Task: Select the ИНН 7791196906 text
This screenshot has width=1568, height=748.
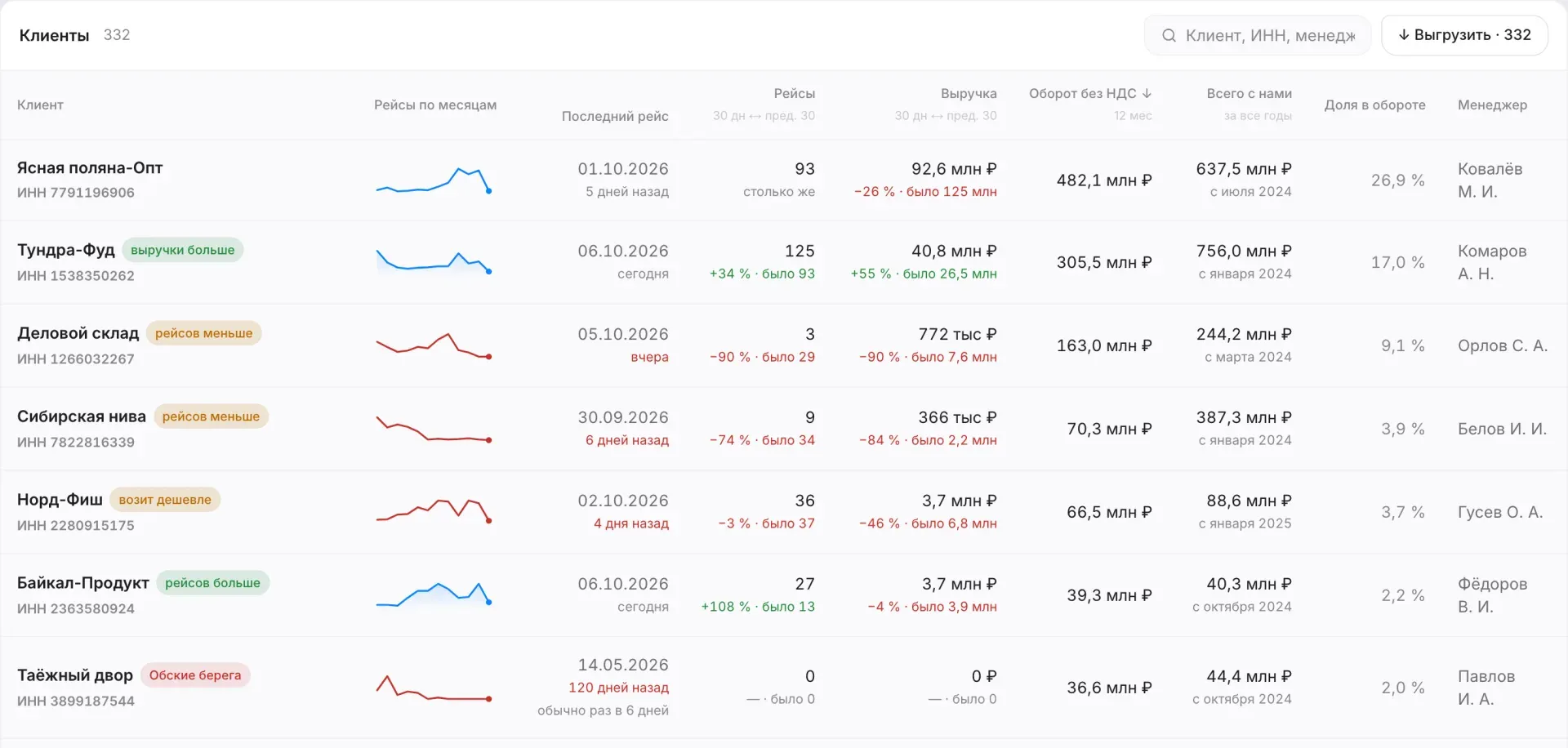Action: coord(76,193)
